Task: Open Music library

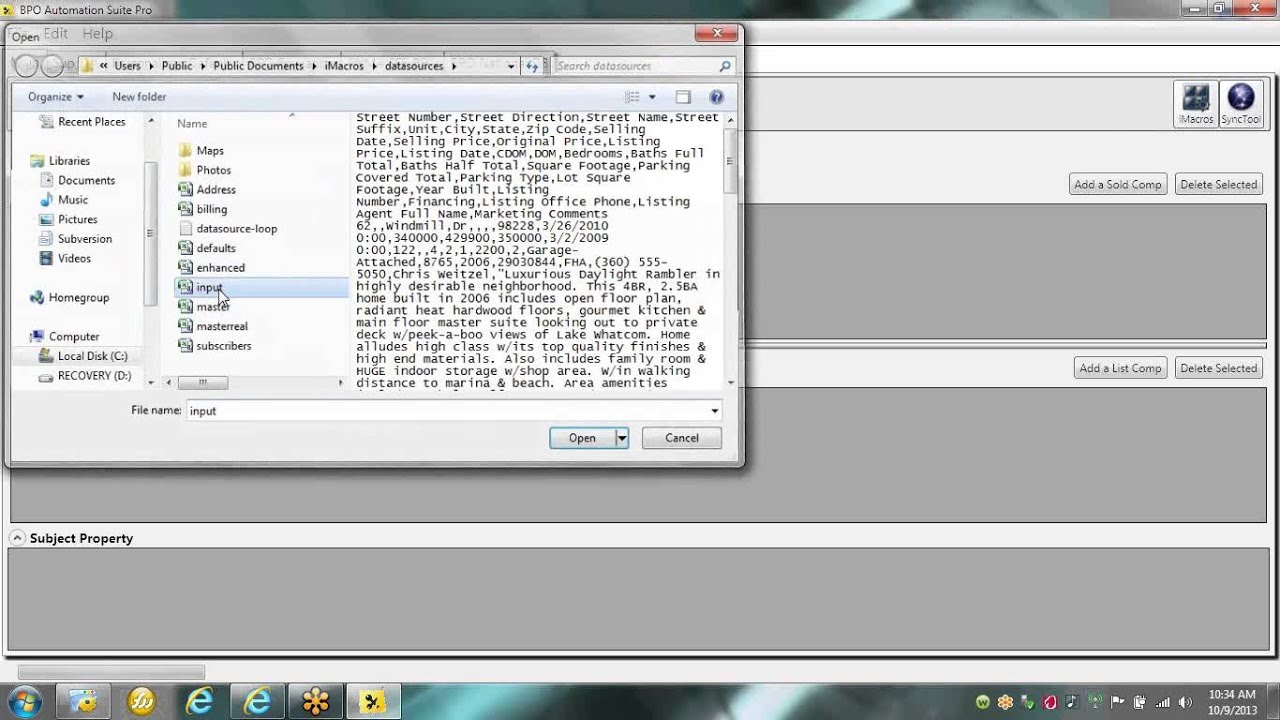Action: pos(73,200)
